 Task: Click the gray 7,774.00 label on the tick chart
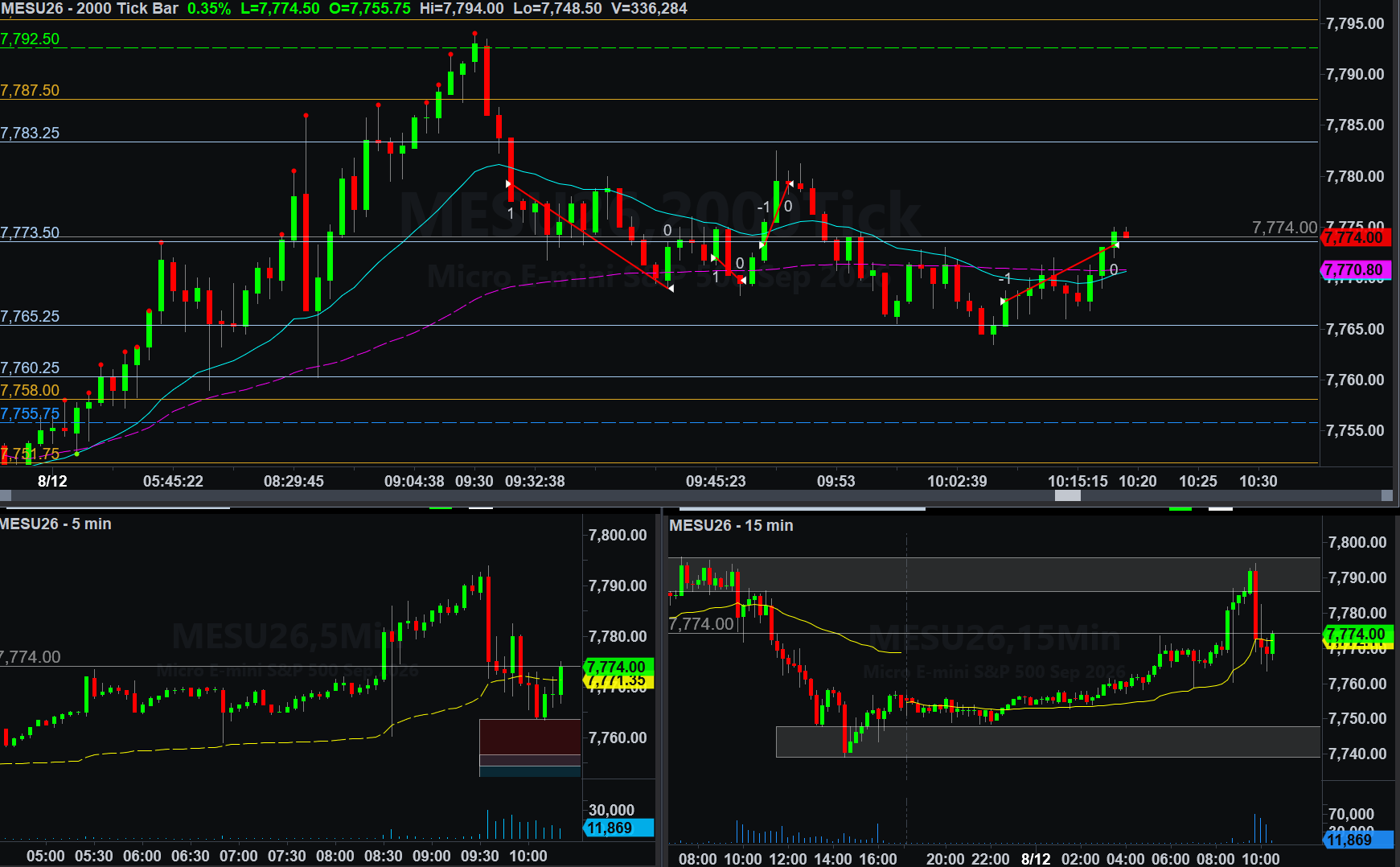[x=1284, y=228]
